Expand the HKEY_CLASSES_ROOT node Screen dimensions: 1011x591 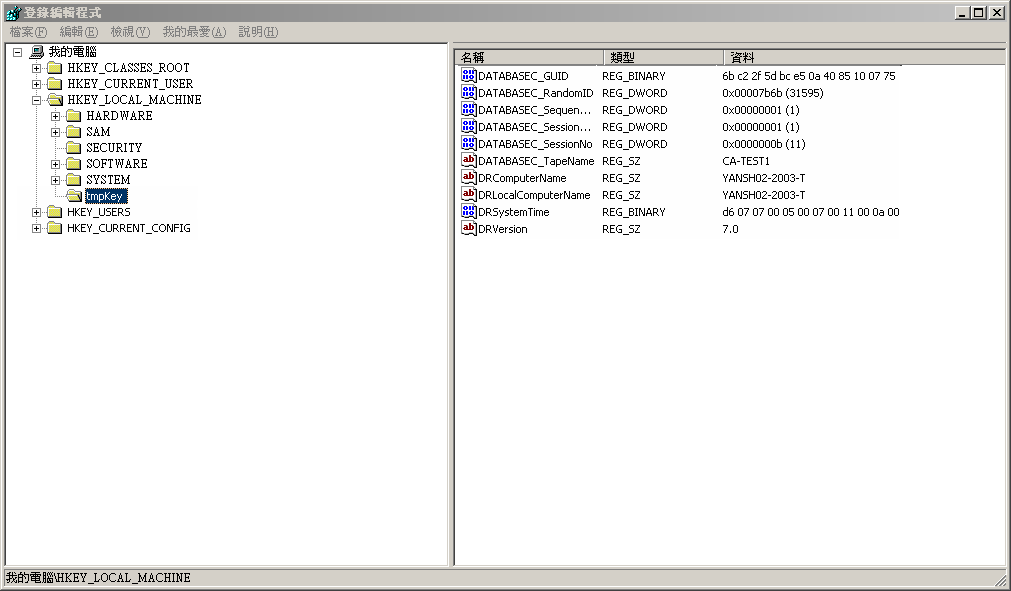[37, 68]
